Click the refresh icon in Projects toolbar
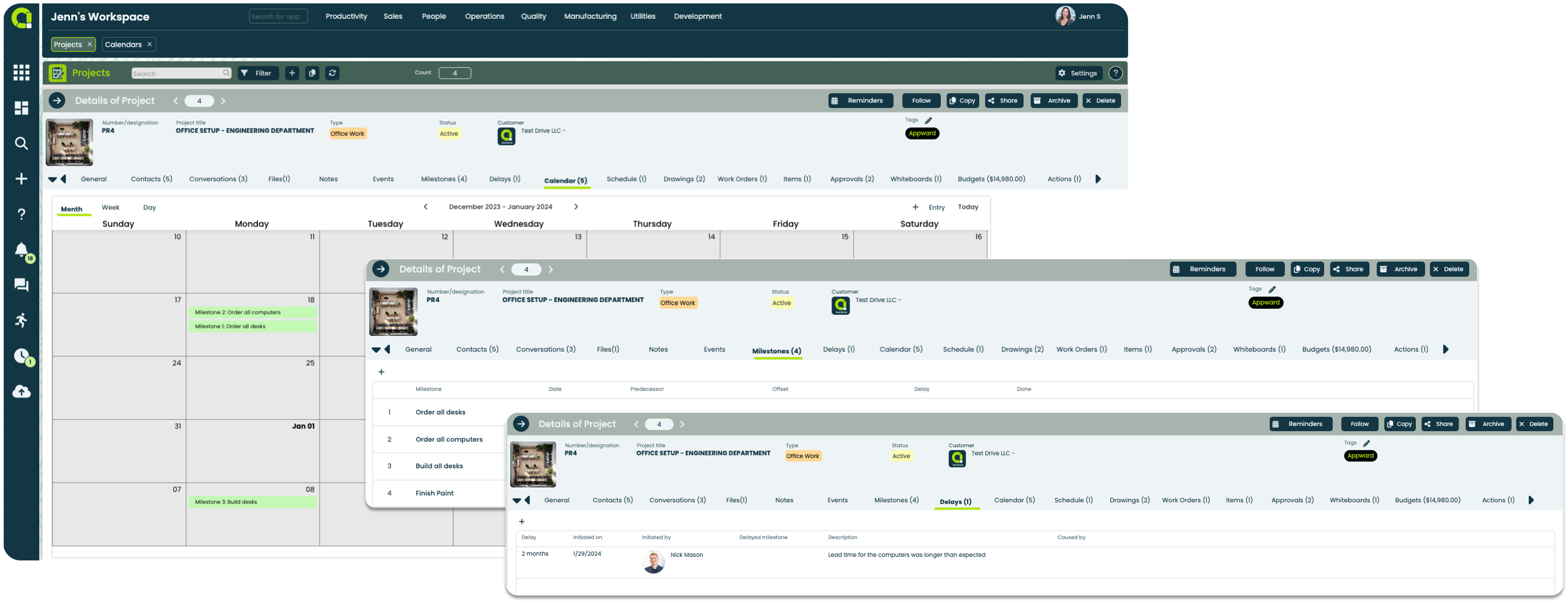Image resolution: width=1568 pixels, height=603 pixels. coord(332,73)
